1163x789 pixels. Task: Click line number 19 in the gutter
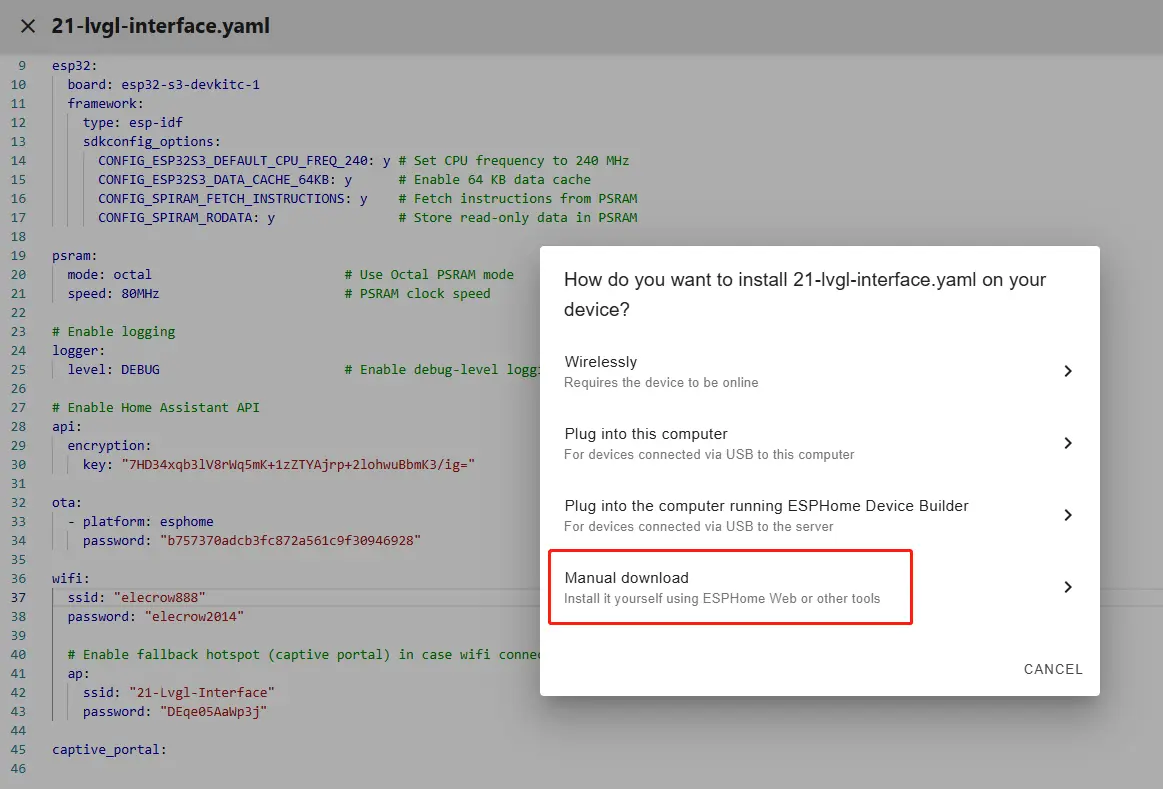coord(19,256)
